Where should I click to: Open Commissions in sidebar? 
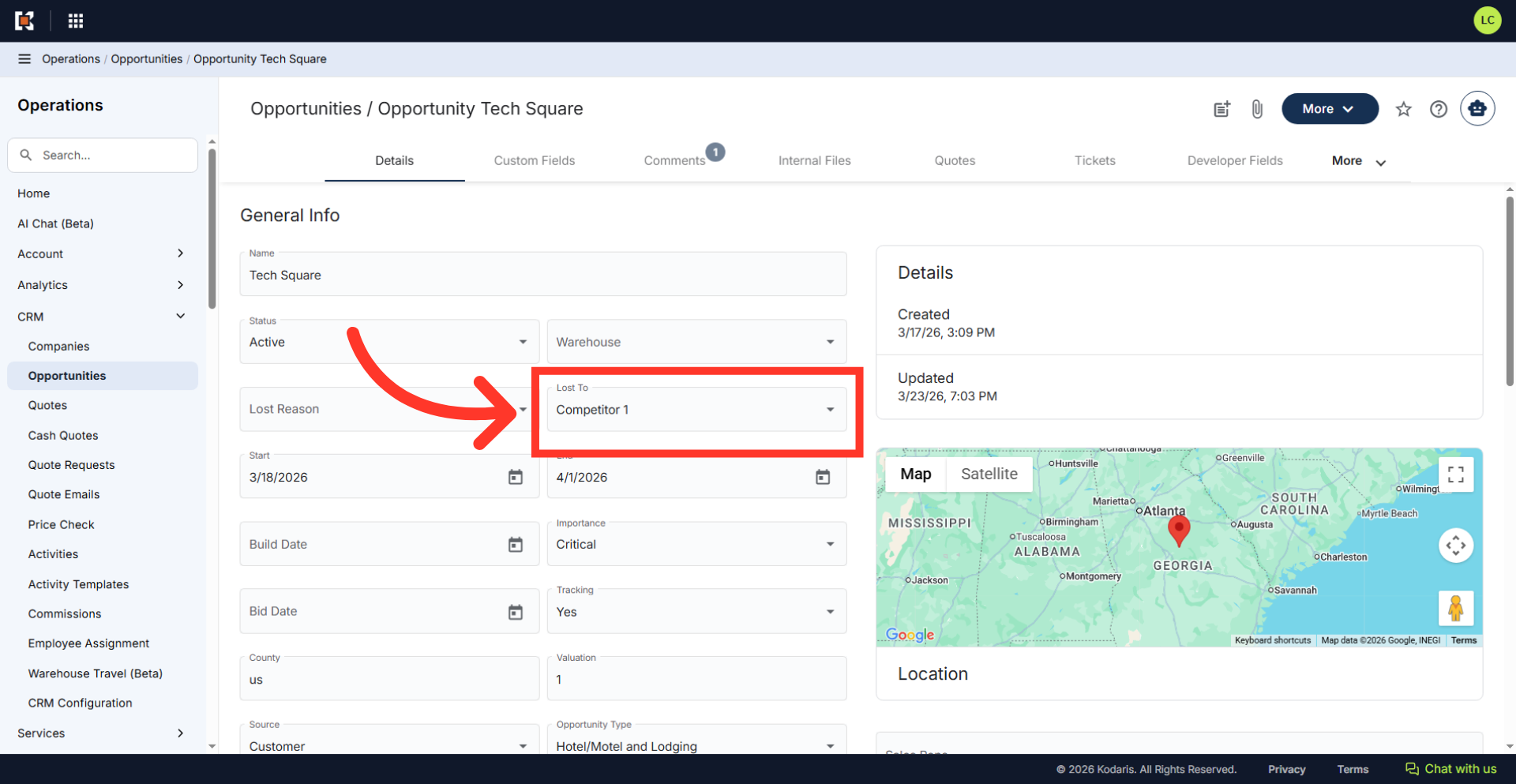coord(102,613)
